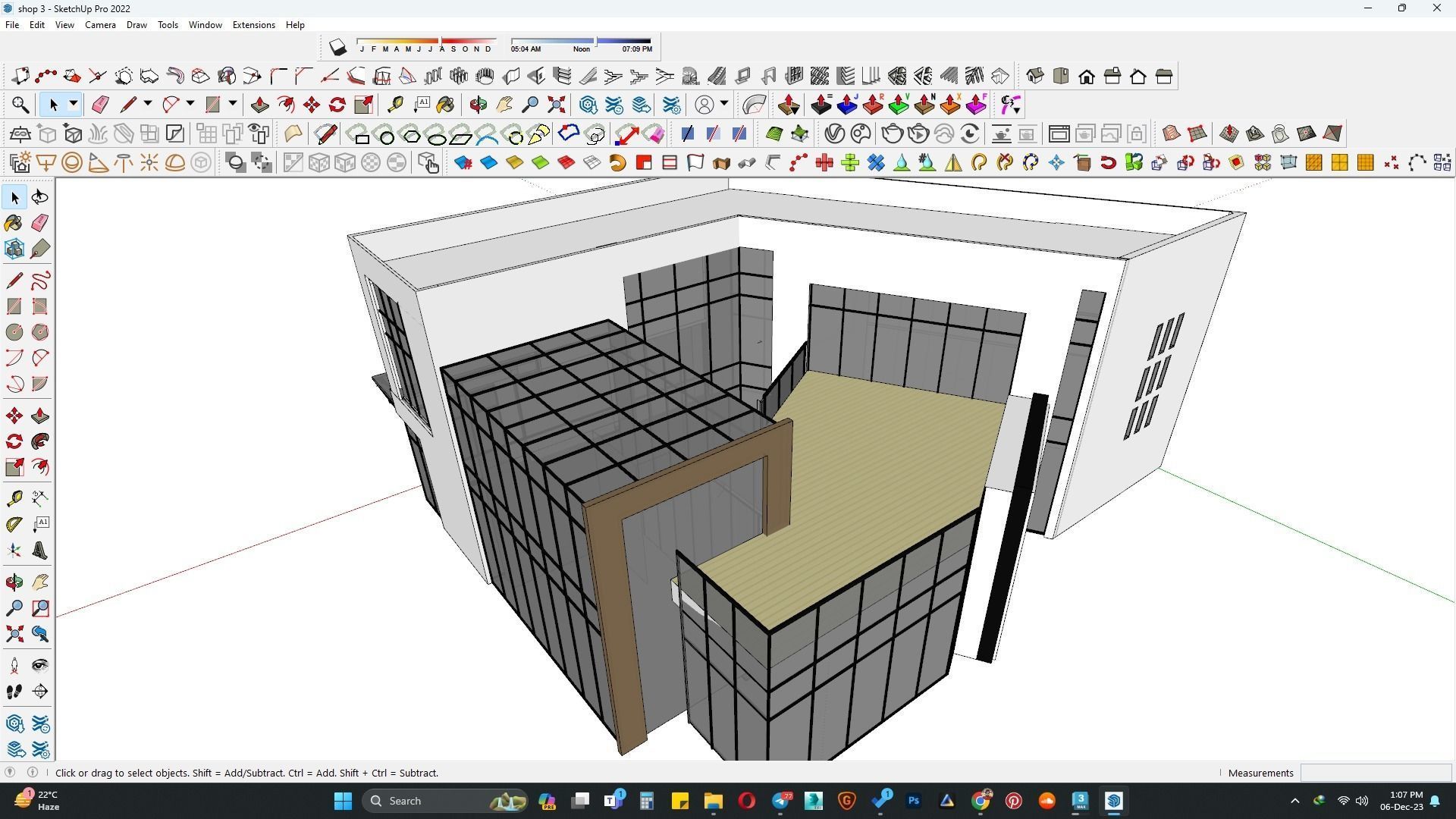Screen dimensions: 1456x819
Task: Pick the Circle tool in left toolbar
Action: 14,332
